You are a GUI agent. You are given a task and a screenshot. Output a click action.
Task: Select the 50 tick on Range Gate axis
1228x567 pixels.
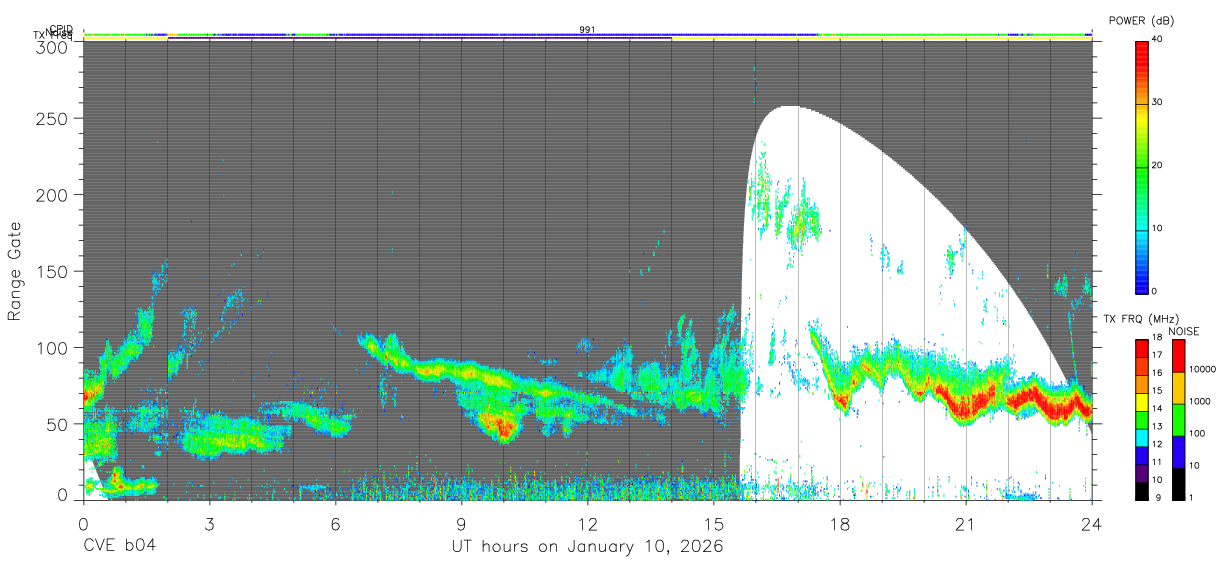(57, 424)
